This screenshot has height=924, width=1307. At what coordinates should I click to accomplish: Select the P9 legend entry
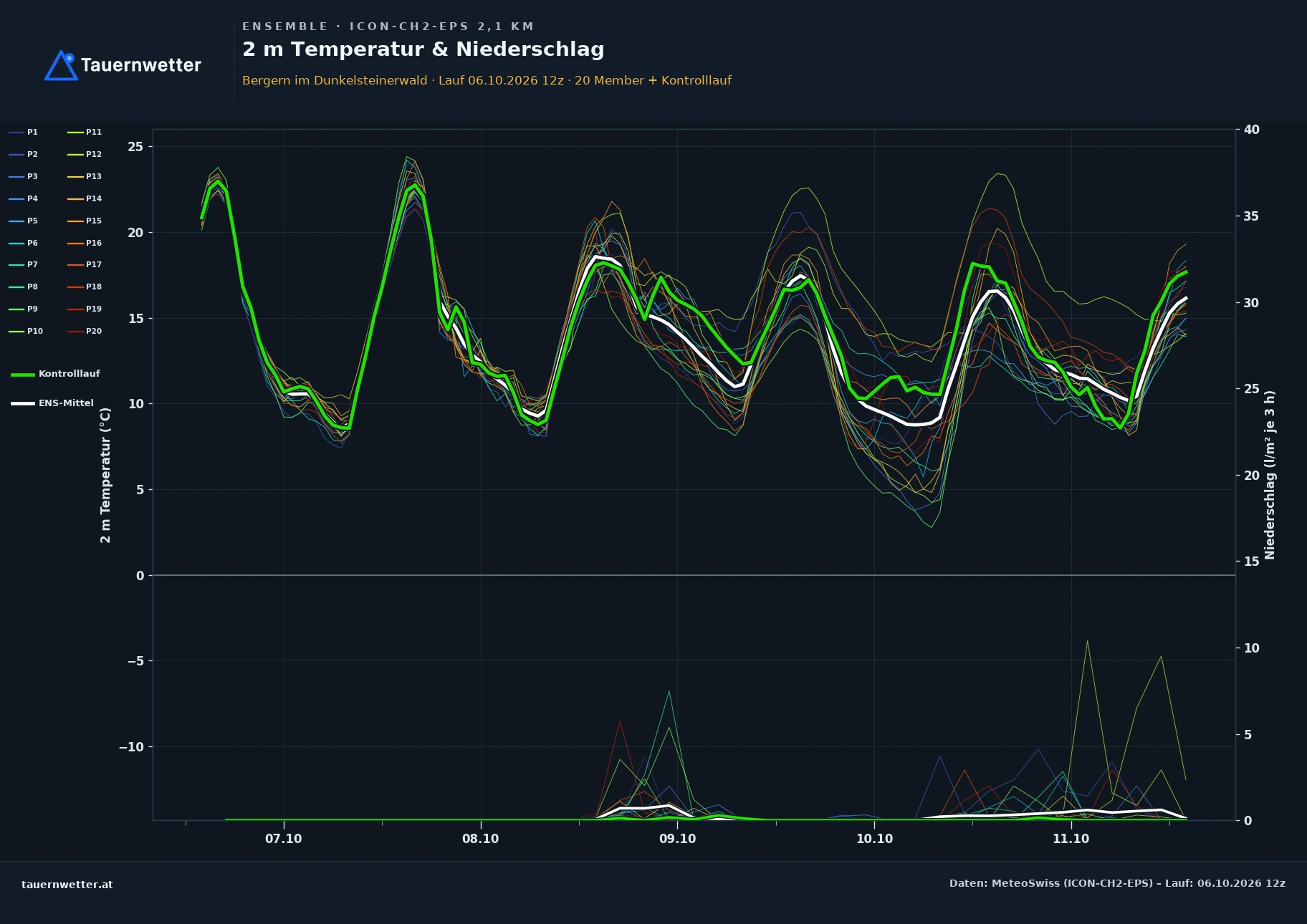pyautogui.click(x=23, y=309)
